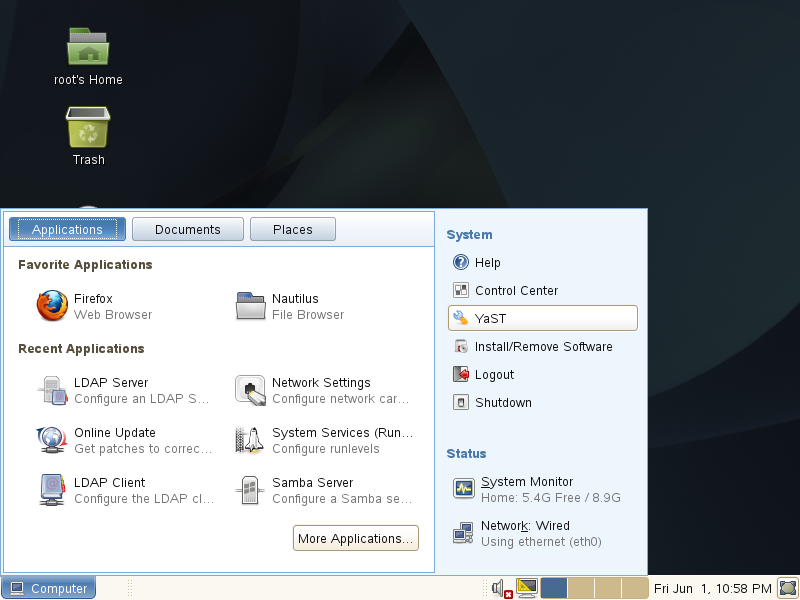Open Help from System list
800x600 pixels.
pyautogui.click(x=543, y=262)
